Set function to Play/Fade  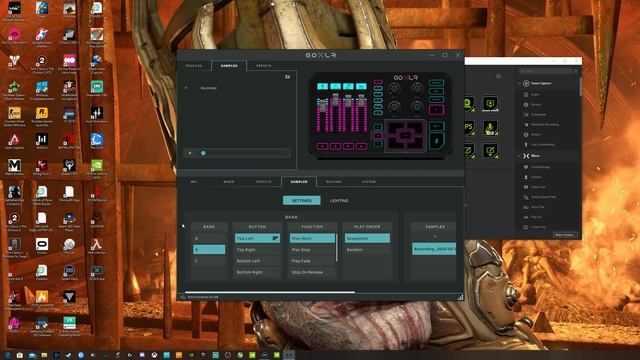click(x=312, y=261)
